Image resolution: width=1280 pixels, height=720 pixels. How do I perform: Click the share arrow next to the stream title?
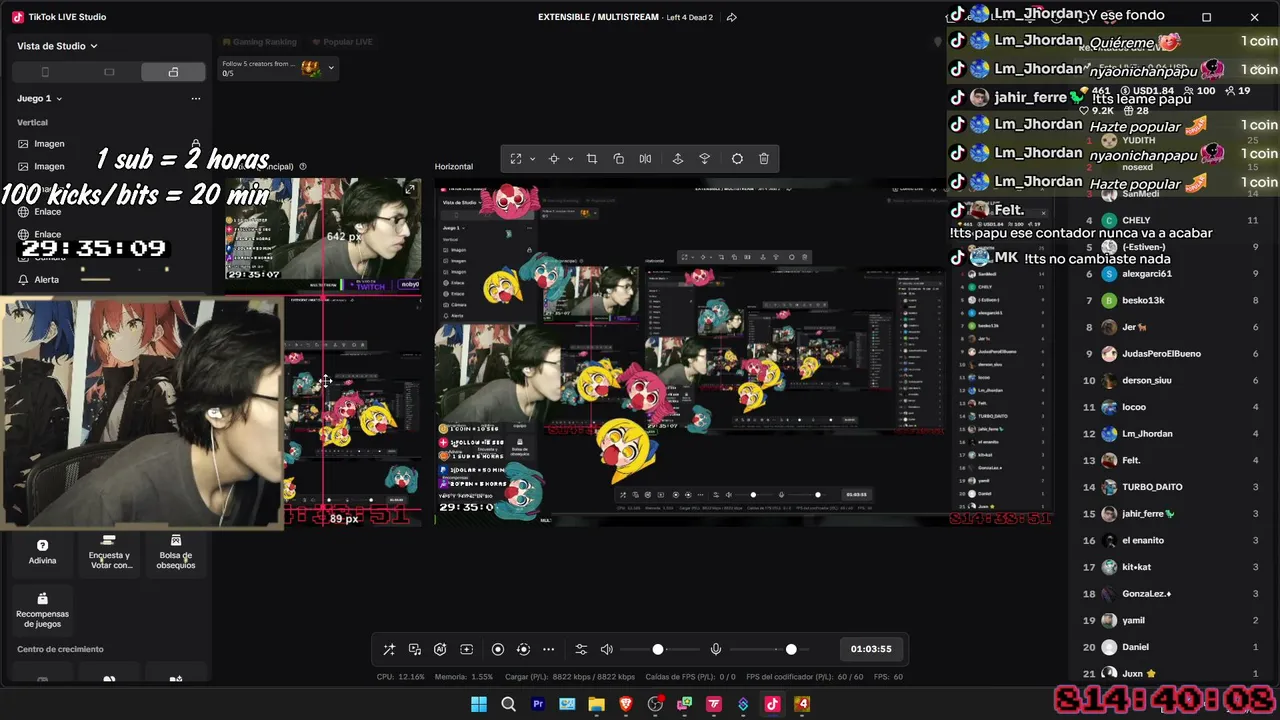point(732,17)
